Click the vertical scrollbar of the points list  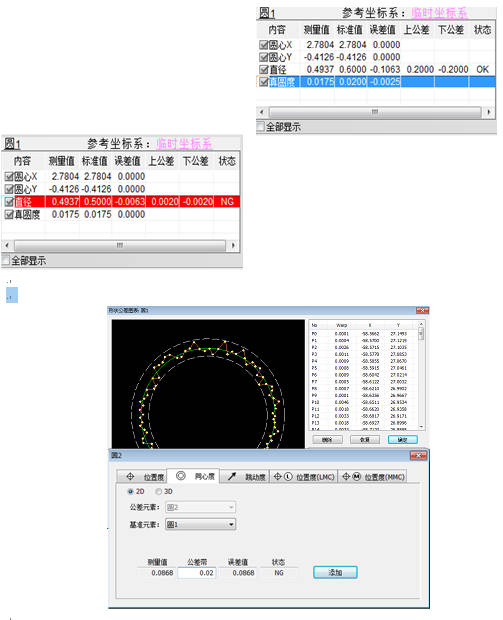tap(421, 375)
